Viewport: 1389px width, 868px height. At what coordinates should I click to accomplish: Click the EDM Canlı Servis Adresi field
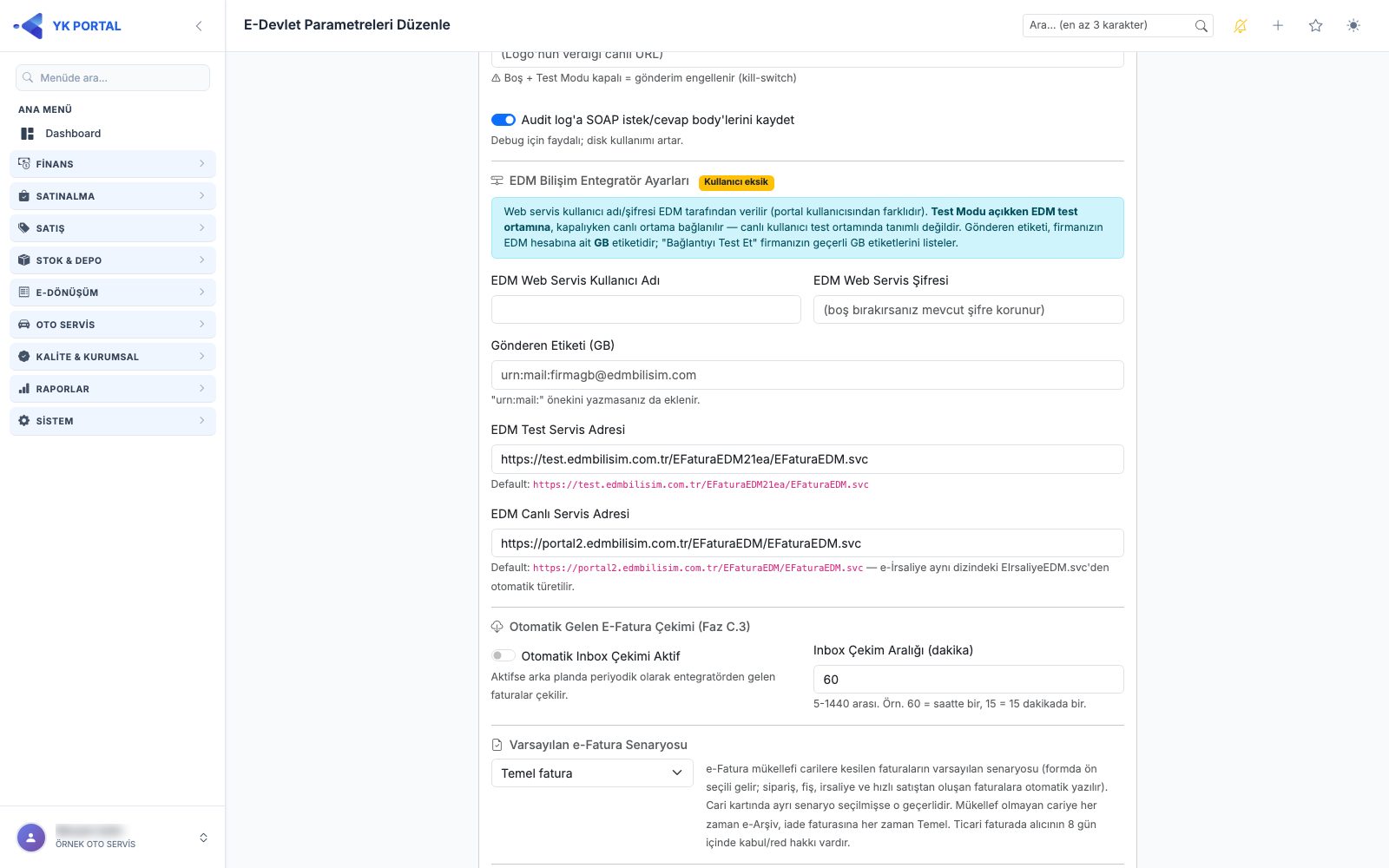pyautogui.click(x=807, y=543)
